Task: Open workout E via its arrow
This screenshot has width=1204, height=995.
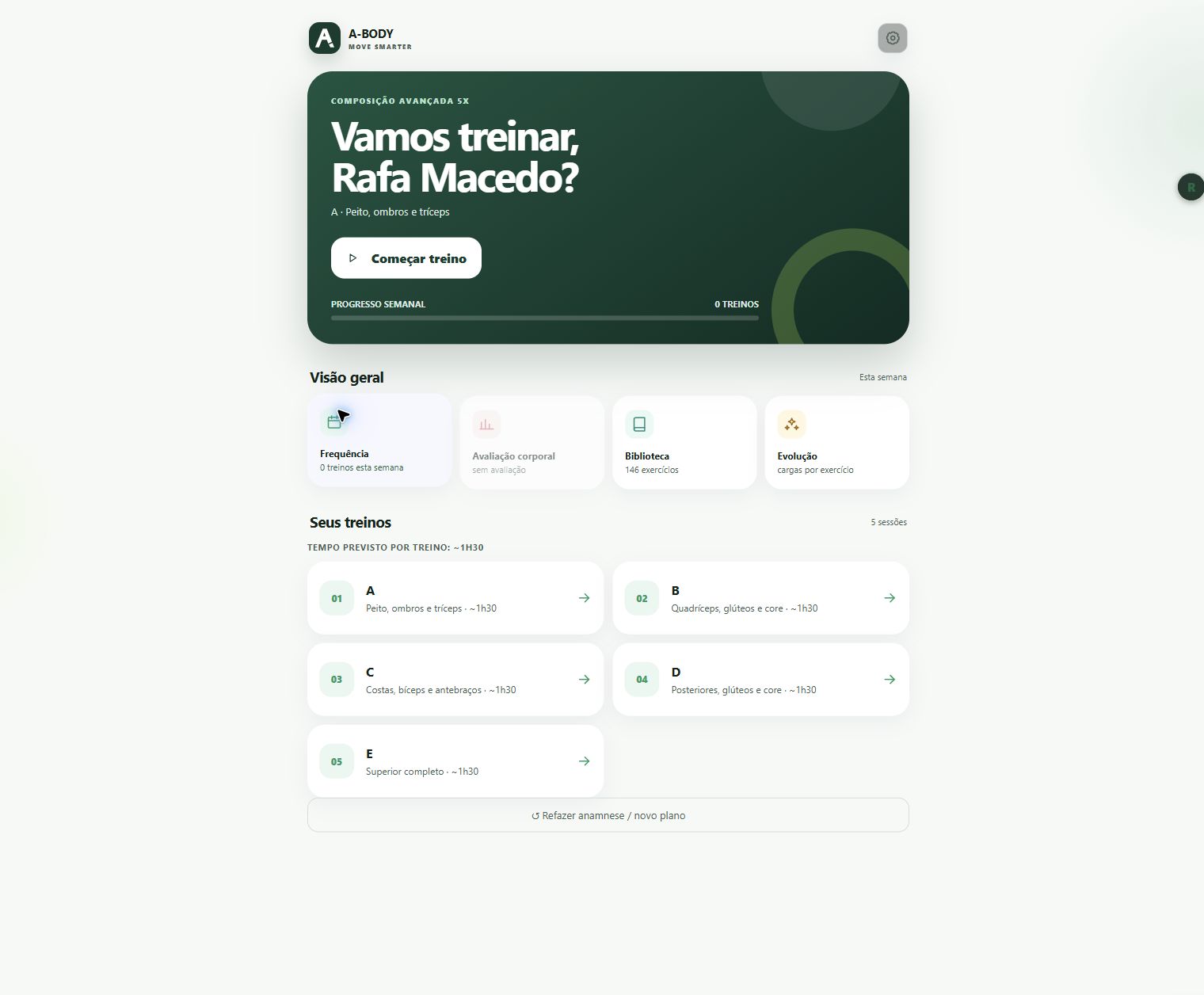Action: 584,761
